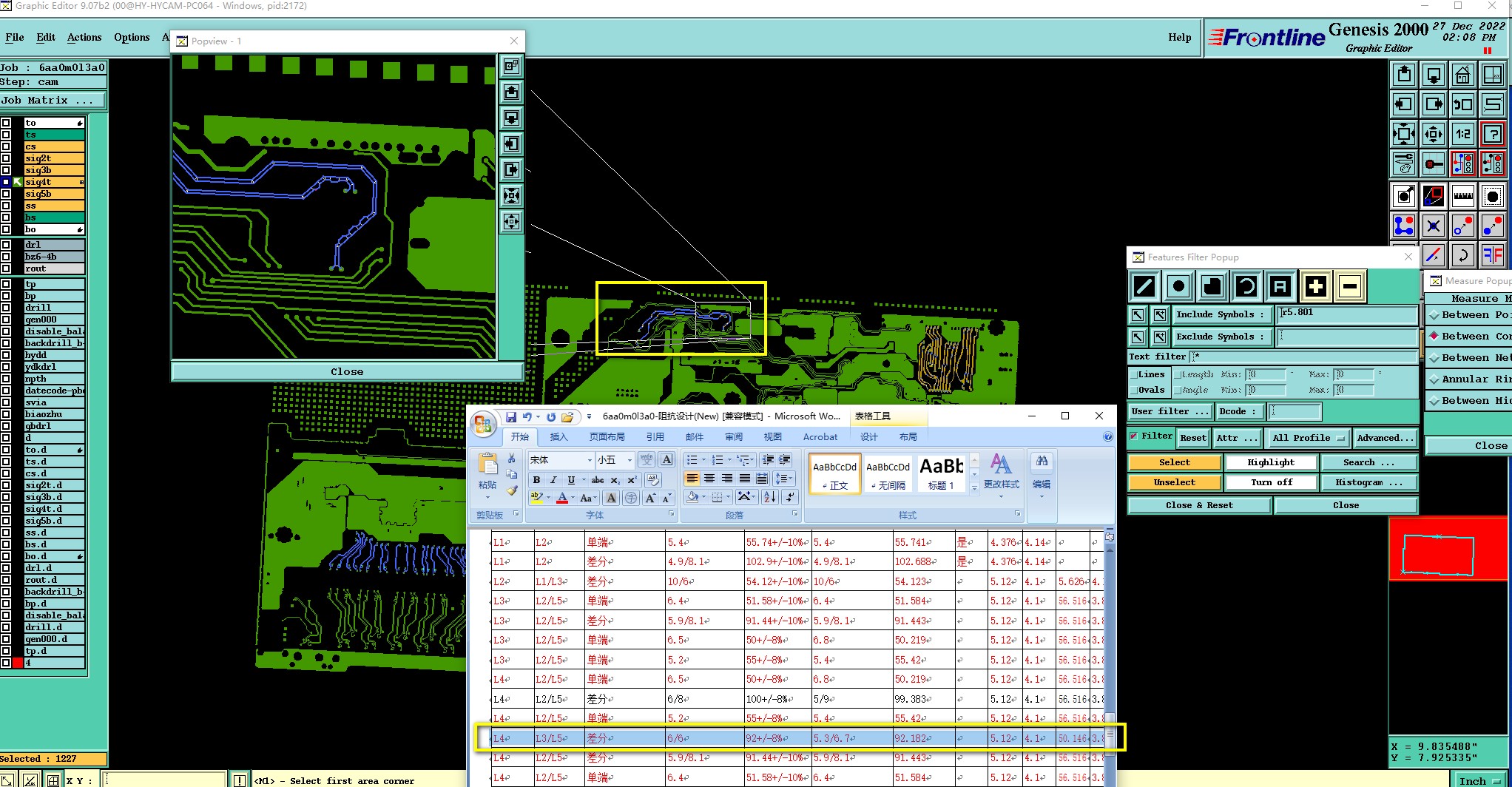Image resolution: width=1512 pixels, height=787 pixels.
Task: Select the arc feature type in Features Filter
Action: tap(1246, 286)
